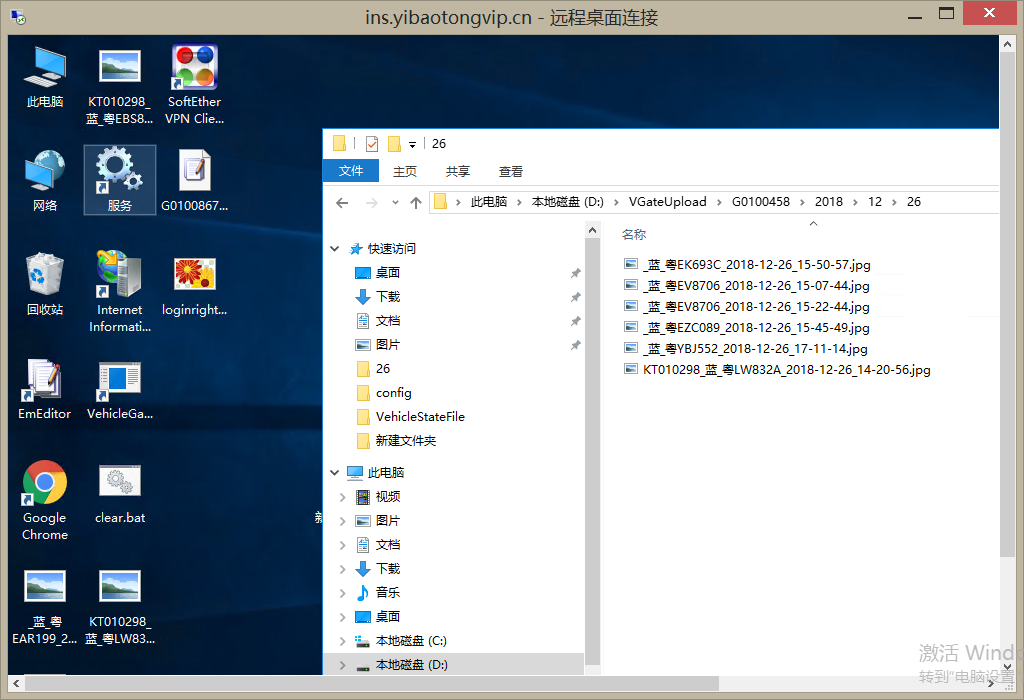Expand the 音乐 tree node

343,593
